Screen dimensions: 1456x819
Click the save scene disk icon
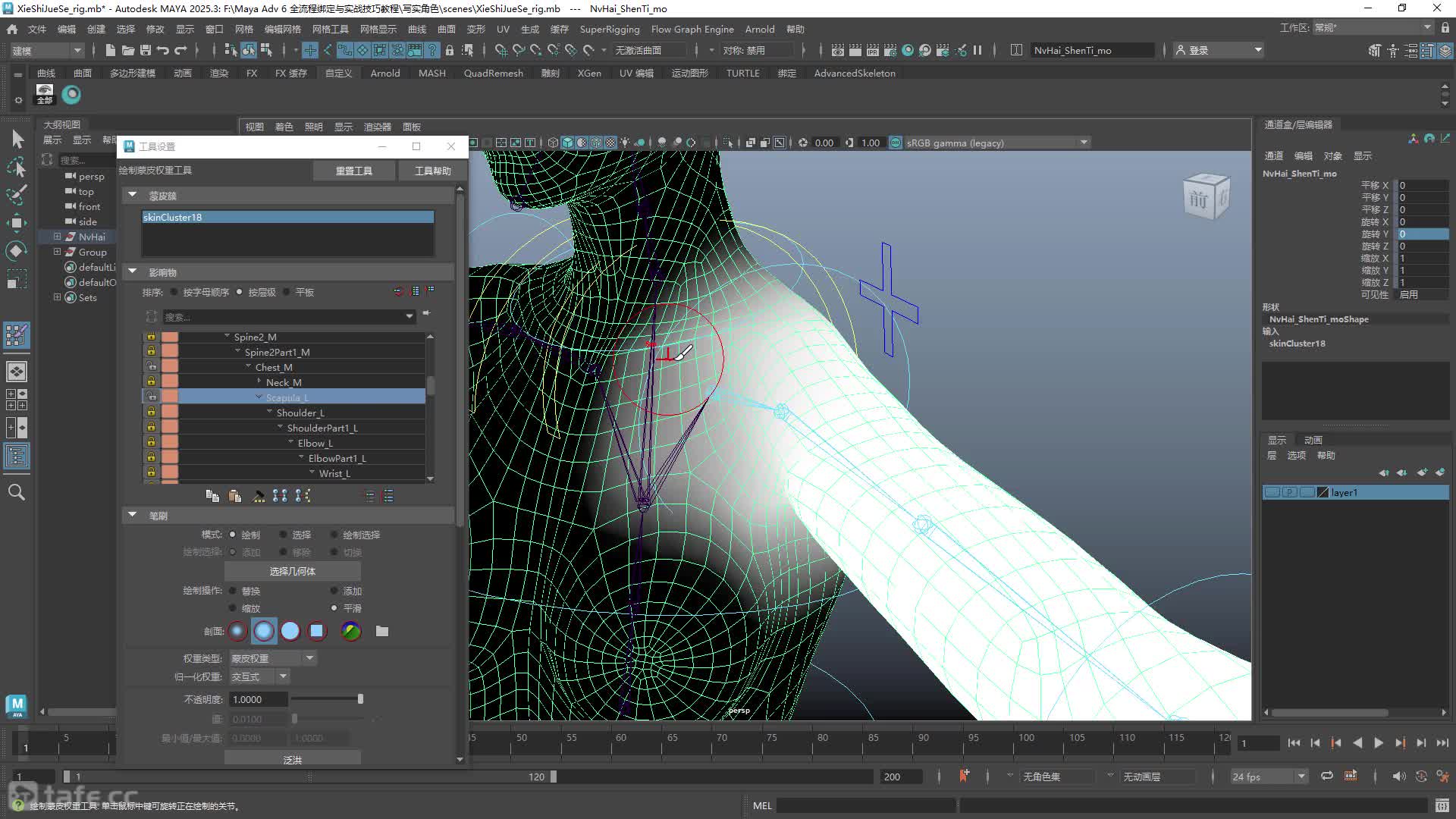pos(146,50)
